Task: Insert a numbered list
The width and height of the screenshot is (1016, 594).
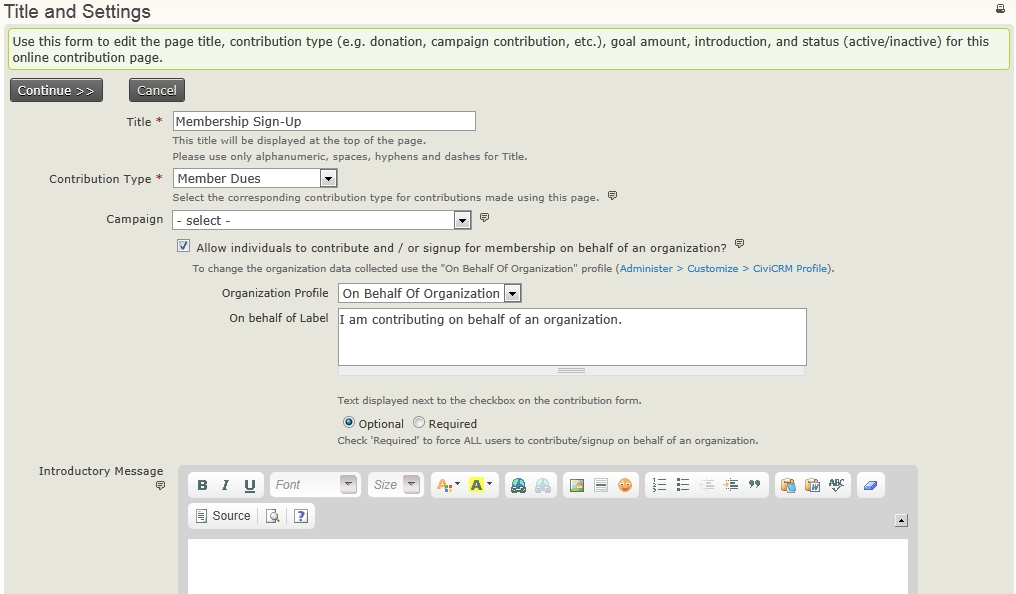Action: [659, 485]
